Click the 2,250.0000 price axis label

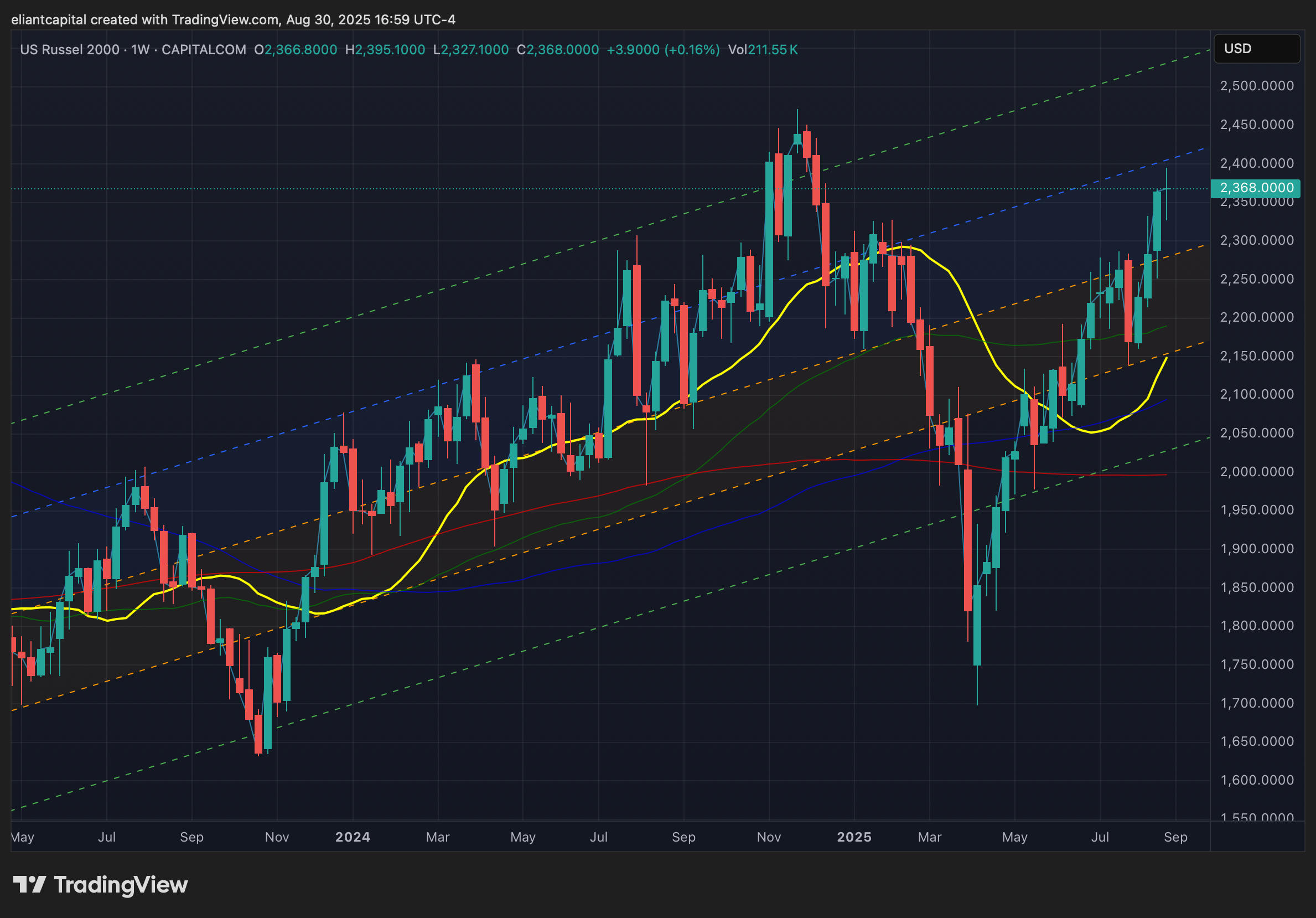(x=1257, y=279)
